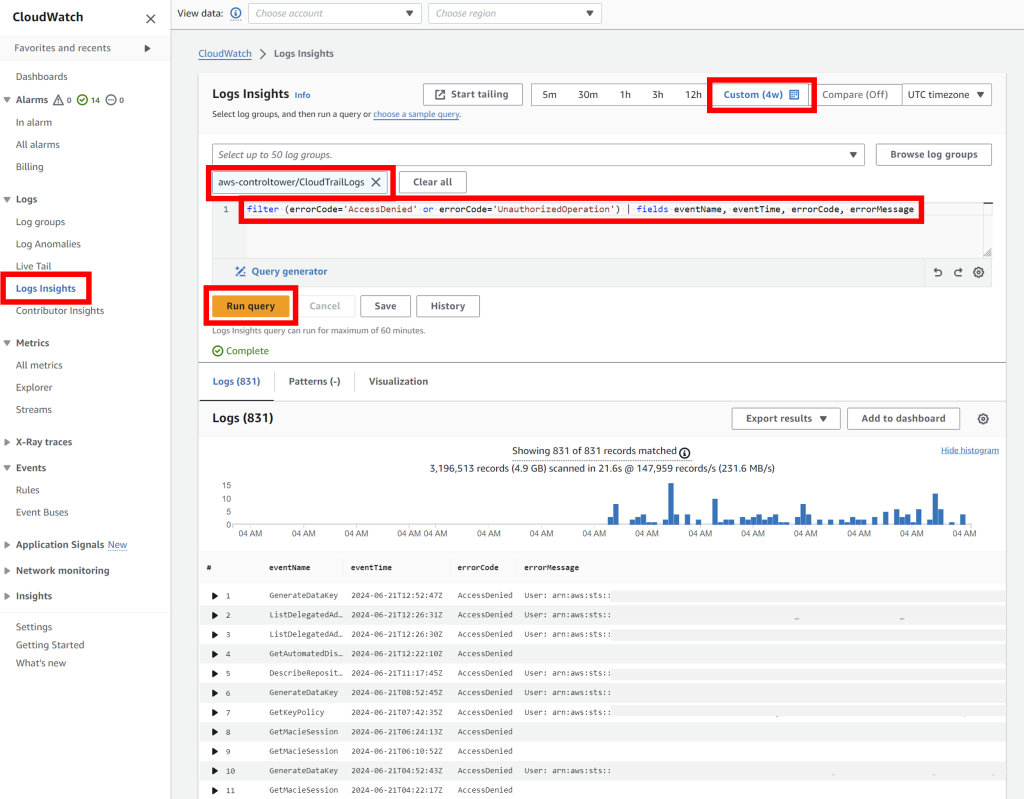Open the Query generator
Screen dimensions: 1024x799
pyautogui.click(x=279, y=272)
